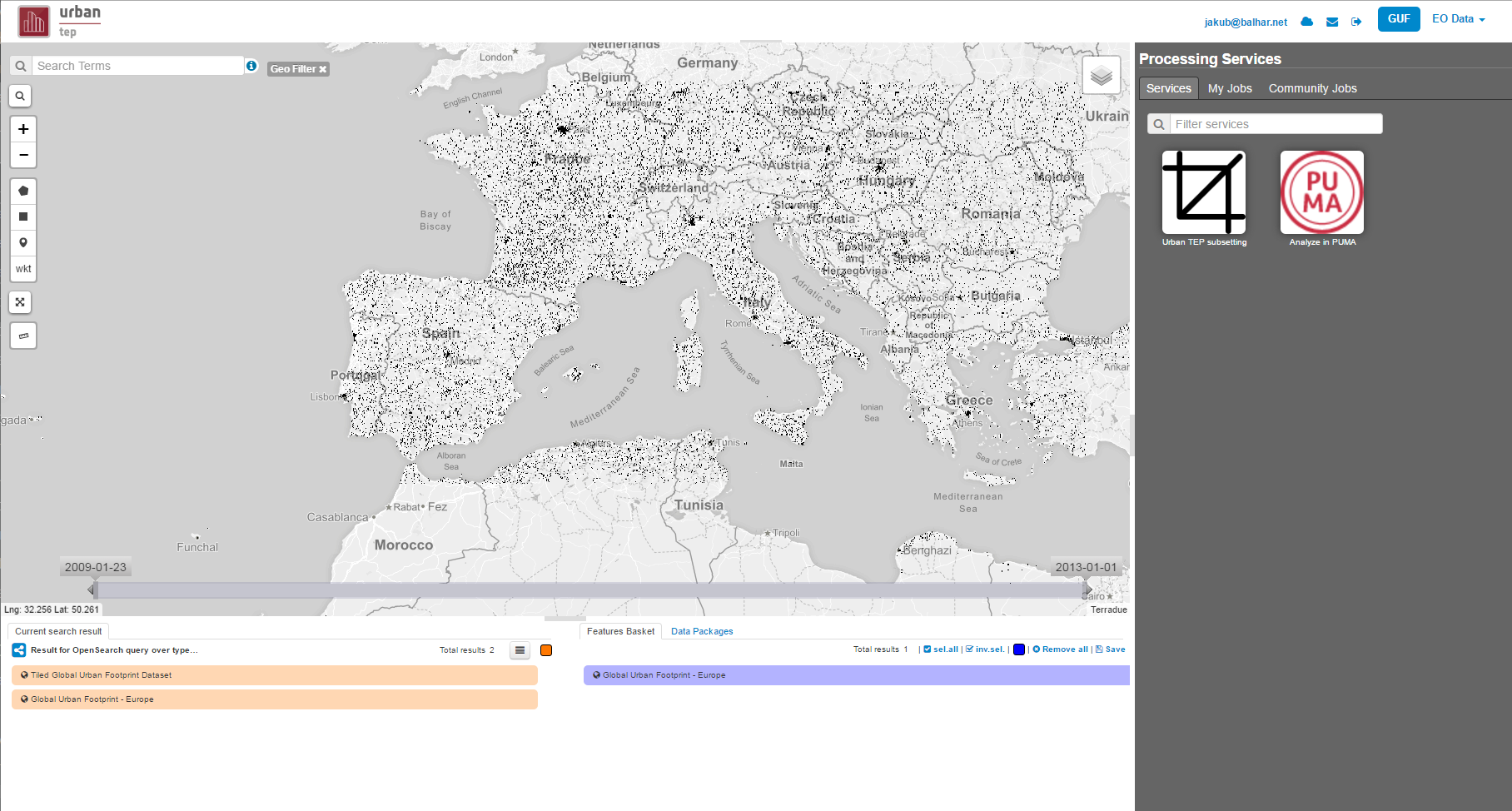This screenshot has height=811, width=1512.
Task: Click inv.sel. in the basket
Action: [985, 649]
